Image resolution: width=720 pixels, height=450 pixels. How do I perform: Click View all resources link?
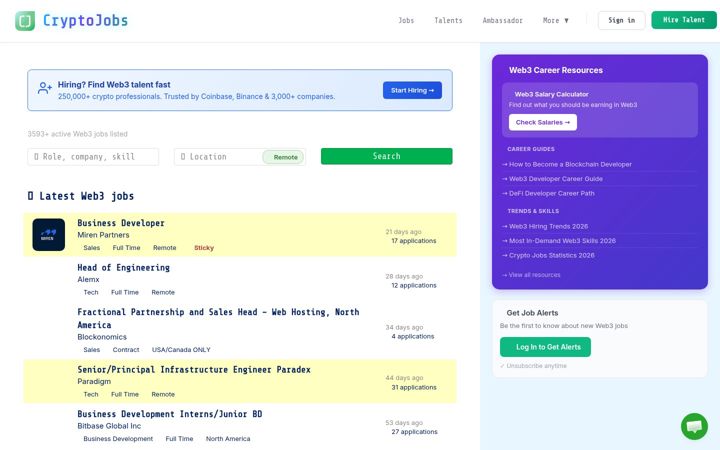tap(531, 275)
